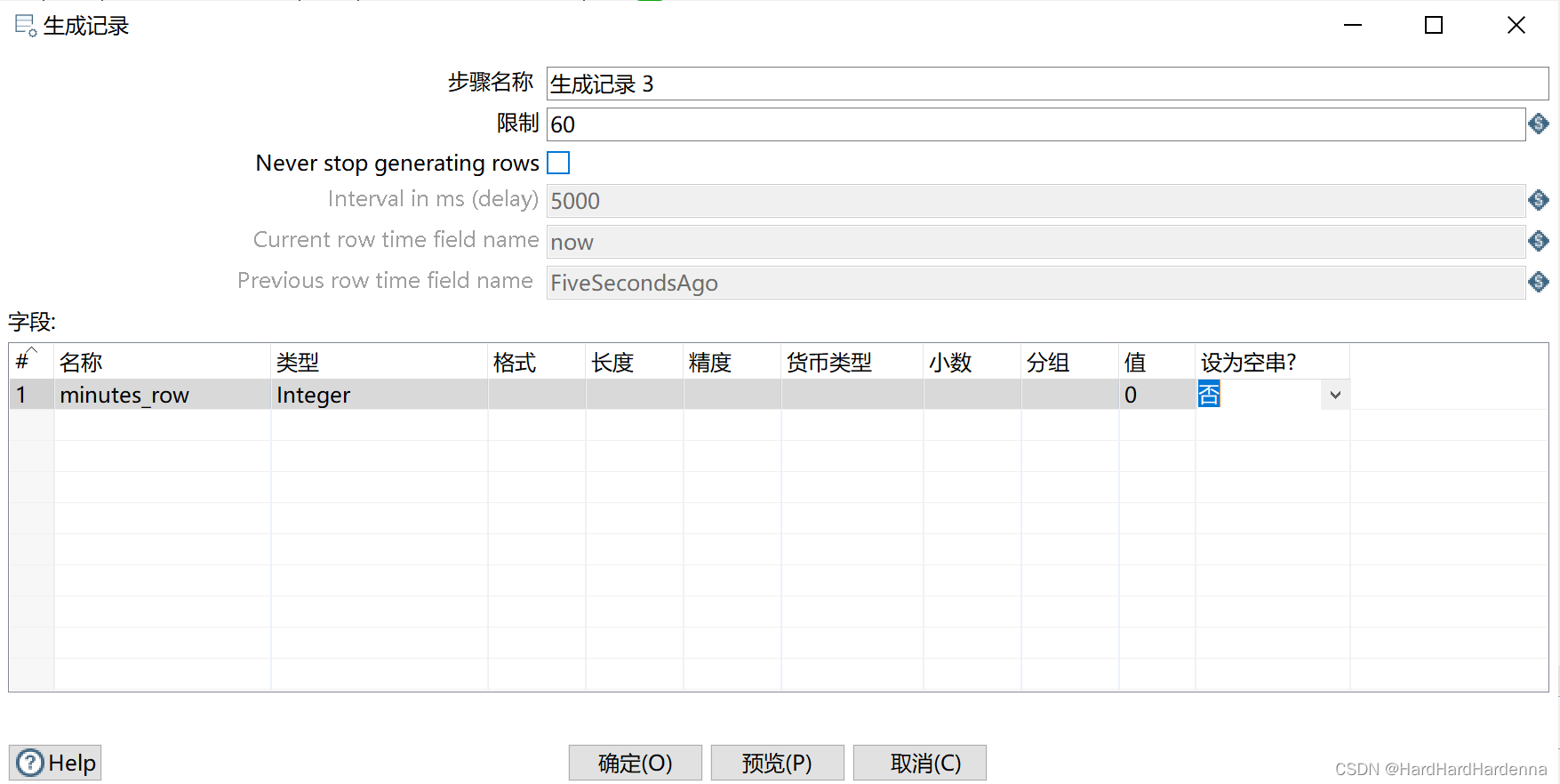Image resolution: width=1560 pixels, height=784 pixels.
Task: Click the 分组 column header
Action: [x=1070, y=362]
